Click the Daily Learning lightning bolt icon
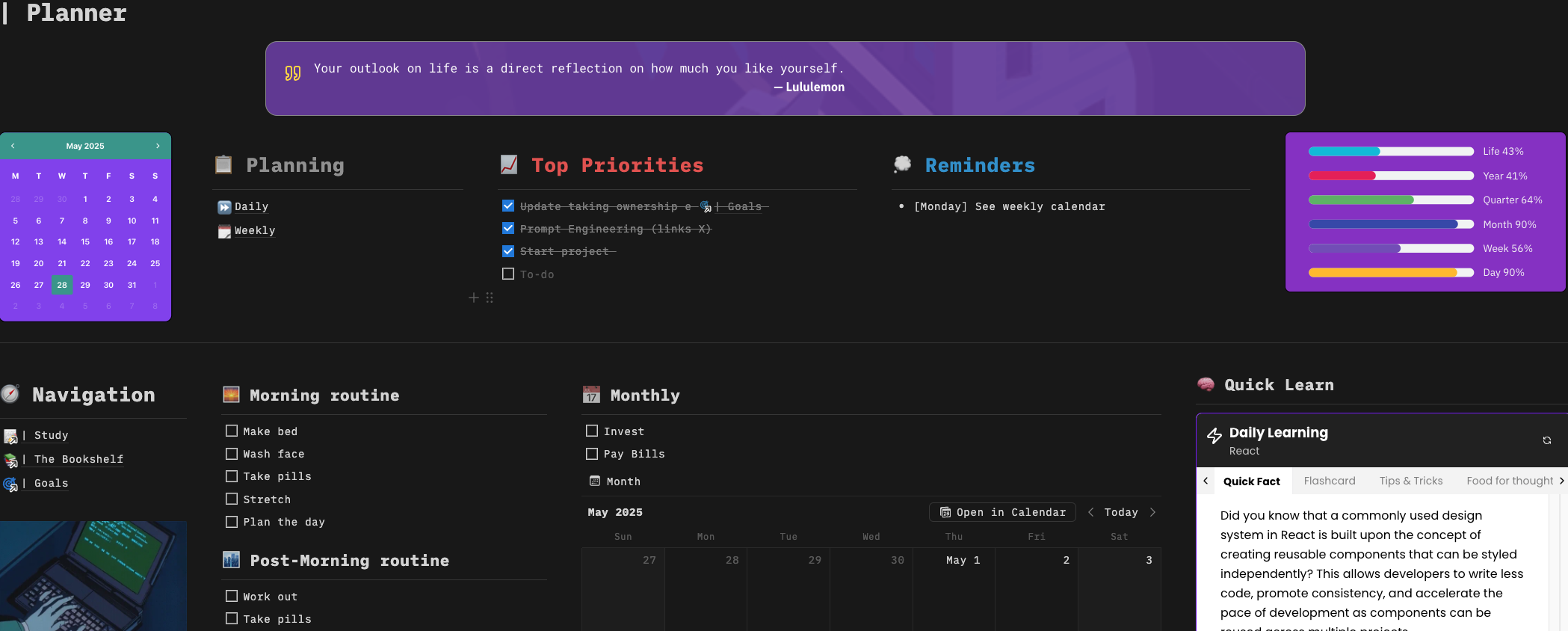The width and height of the screenshot is (1568, 631). (x=1214, y=436)
